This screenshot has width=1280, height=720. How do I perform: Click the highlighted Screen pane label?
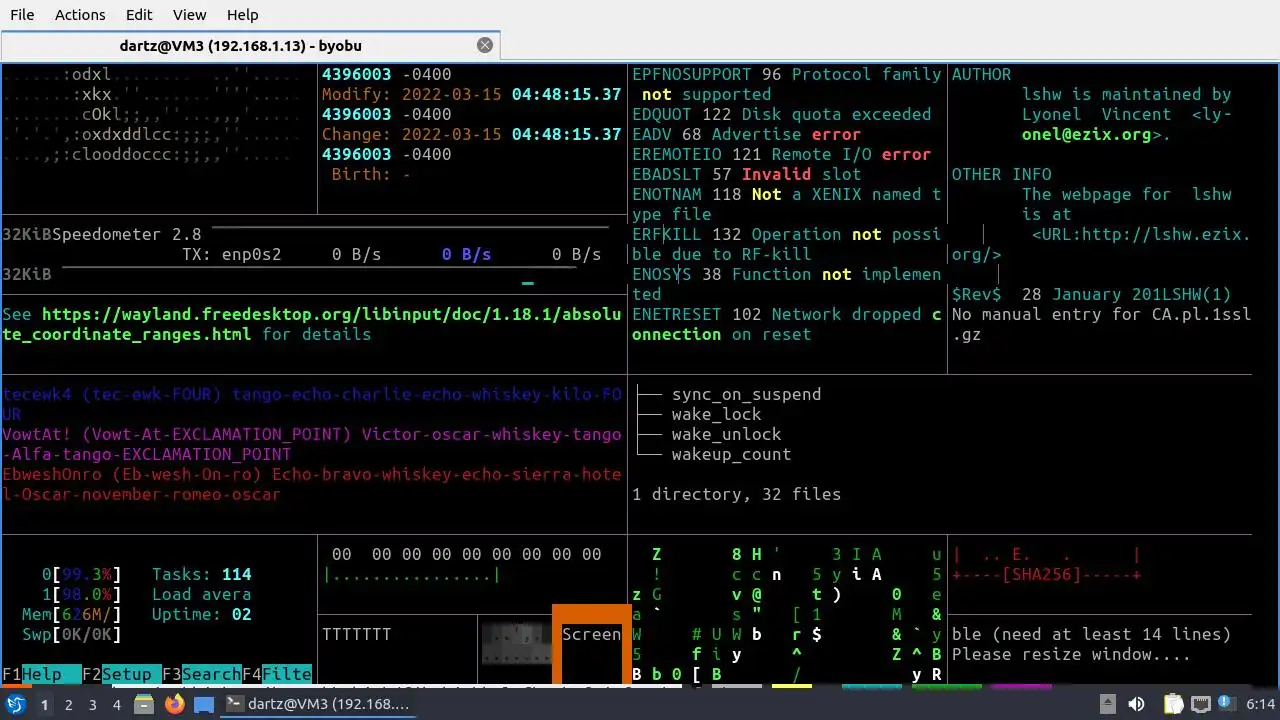(591, 634)
